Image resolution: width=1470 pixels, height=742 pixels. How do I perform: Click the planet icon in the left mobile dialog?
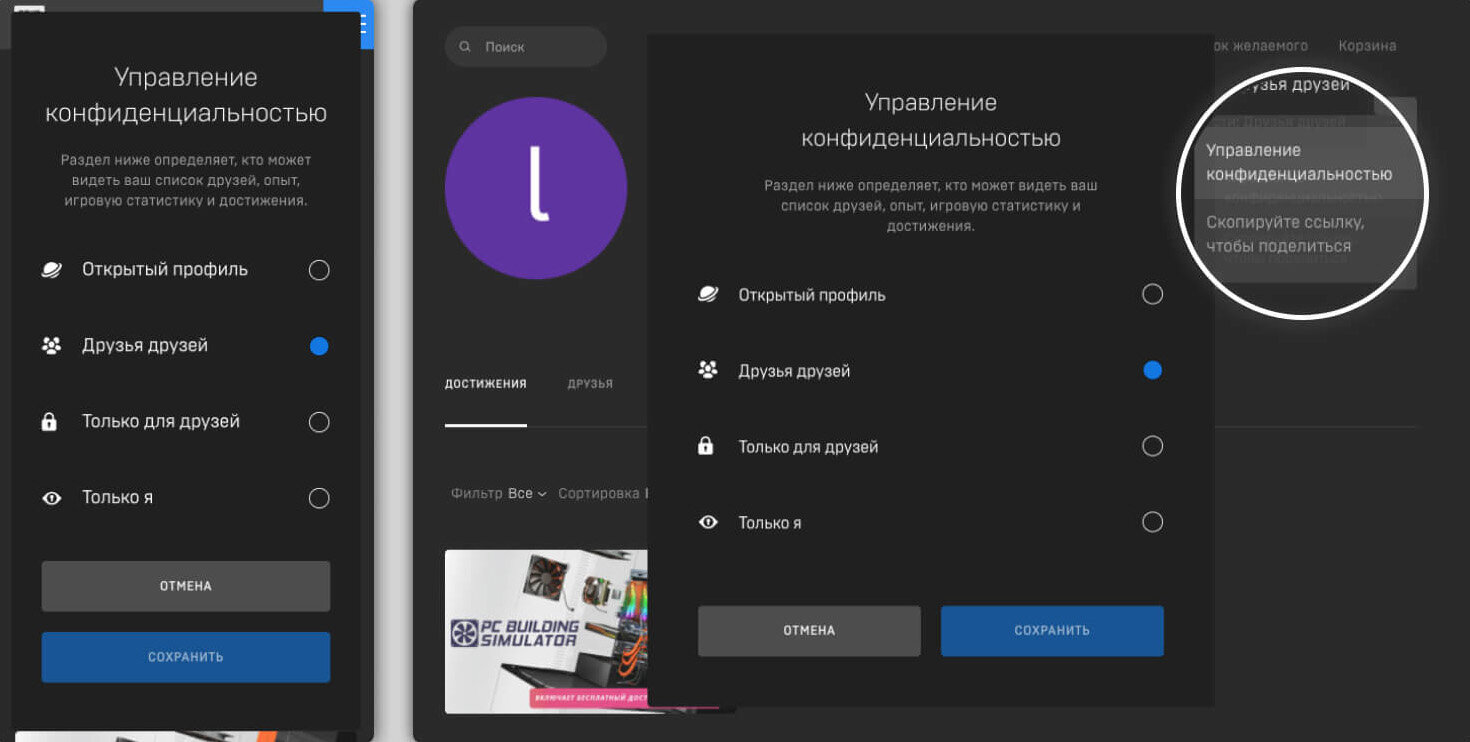[x=51, y=270]
